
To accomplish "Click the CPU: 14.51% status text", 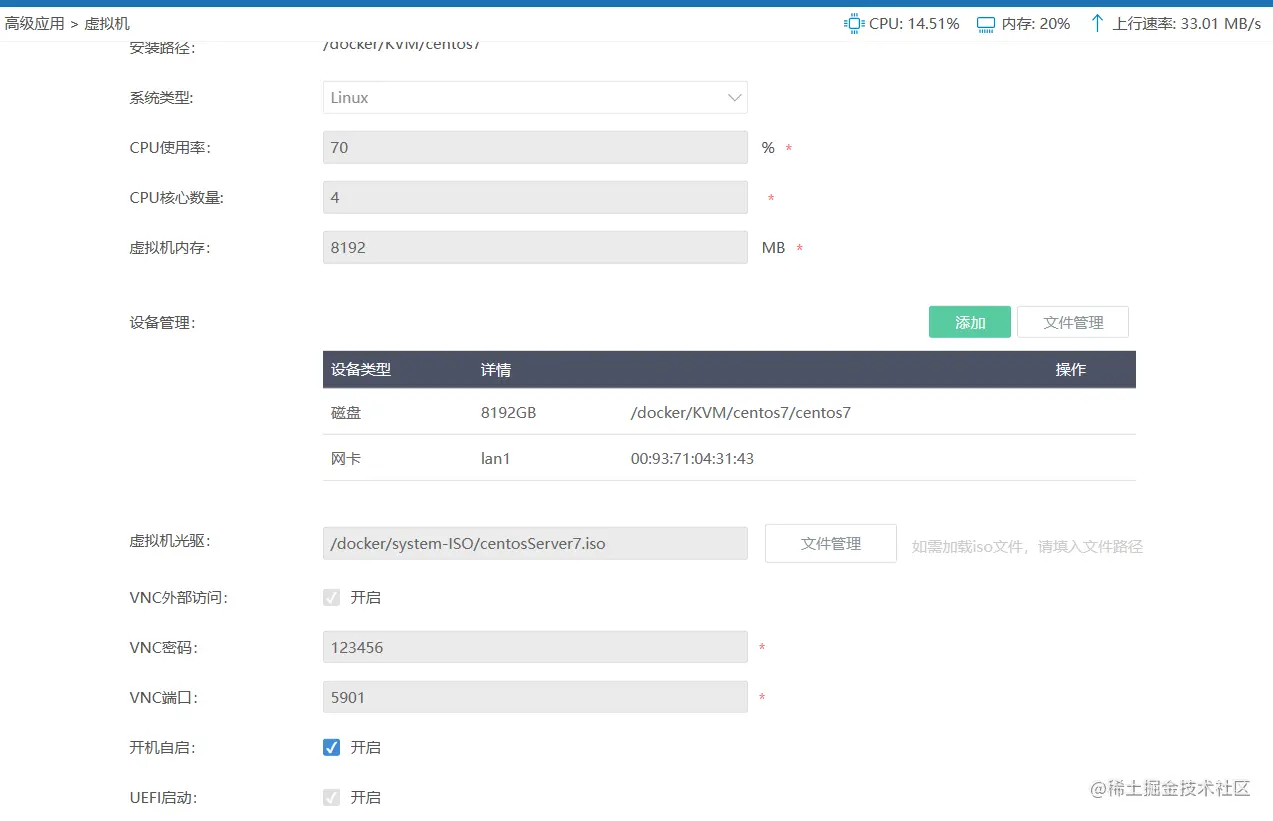I will click(x=914, y=23).
